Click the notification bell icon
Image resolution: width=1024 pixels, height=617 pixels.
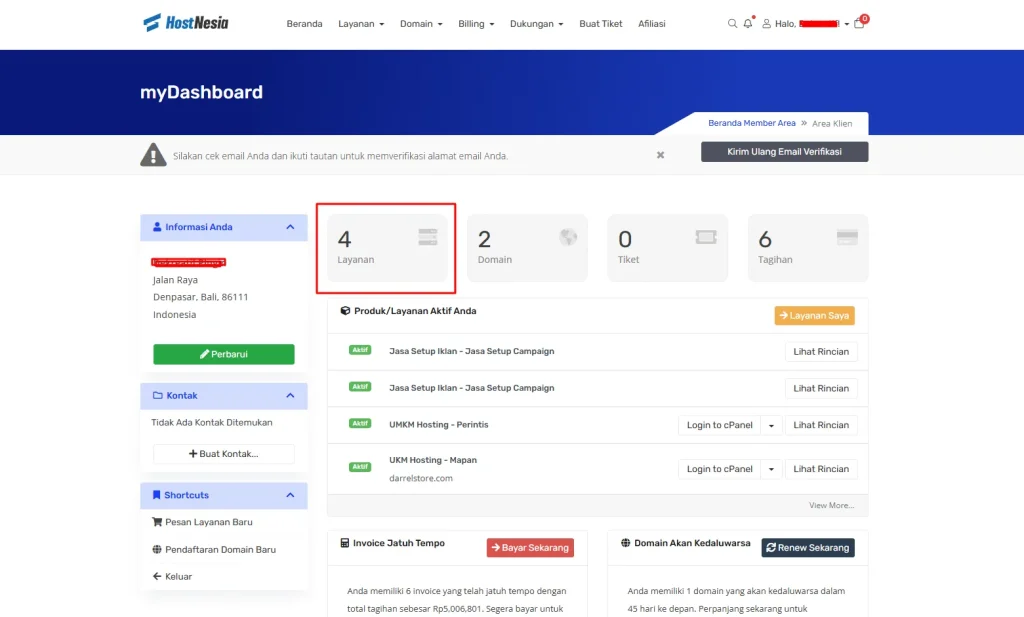pos(748,24)
